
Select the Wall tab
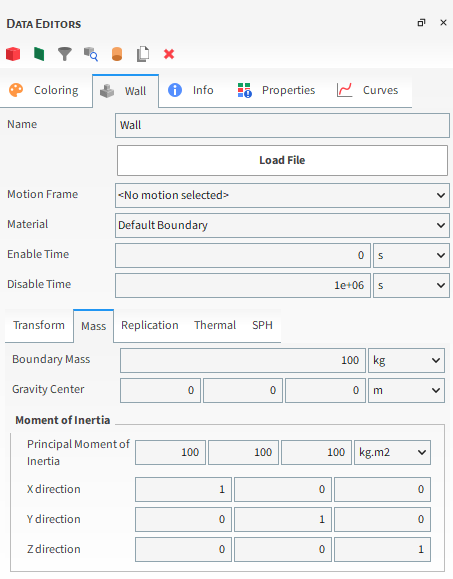[126, 91]
